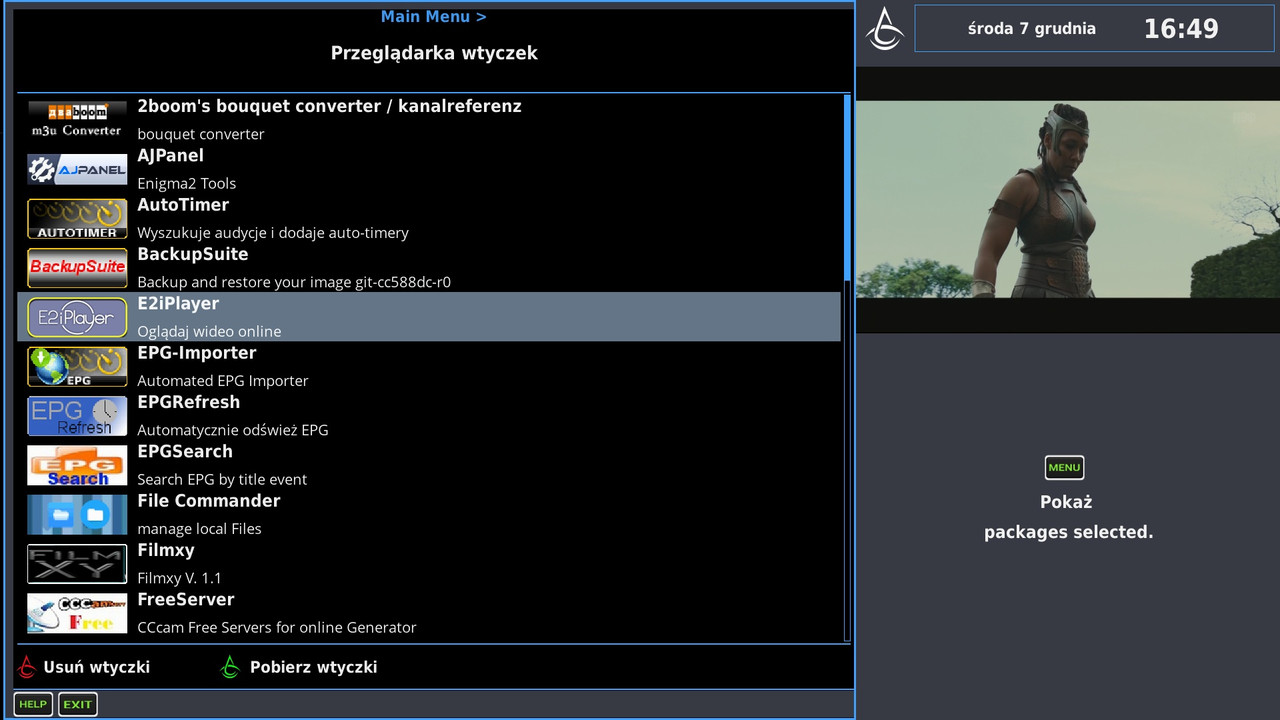This screenshot has width=1280, height=720.
Task: Click the HELP button
Action: pos(33,704)
